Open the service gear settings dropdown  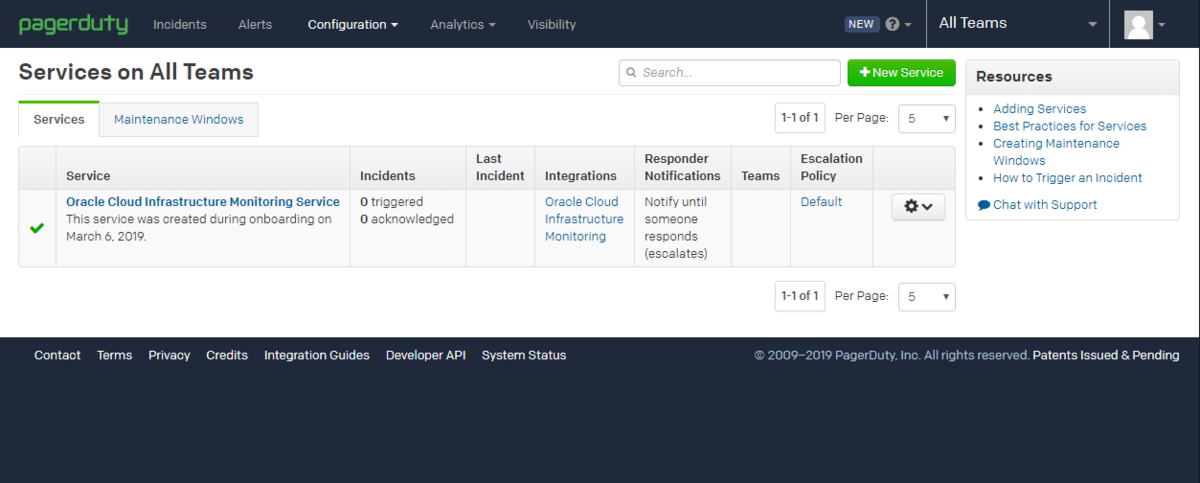click(x=918, y=206)
